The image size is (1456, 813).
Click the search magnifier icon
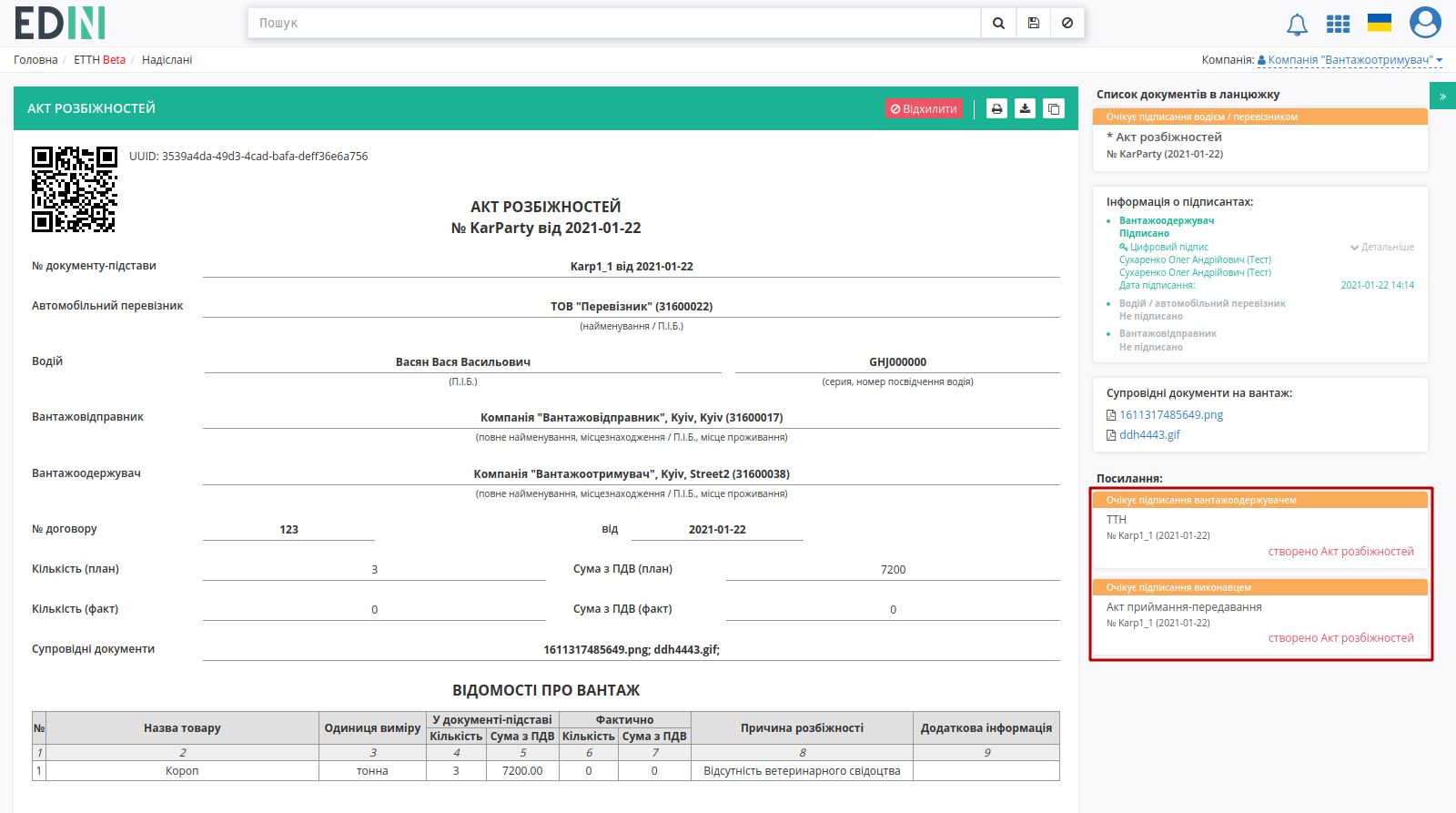click(998, 23)
